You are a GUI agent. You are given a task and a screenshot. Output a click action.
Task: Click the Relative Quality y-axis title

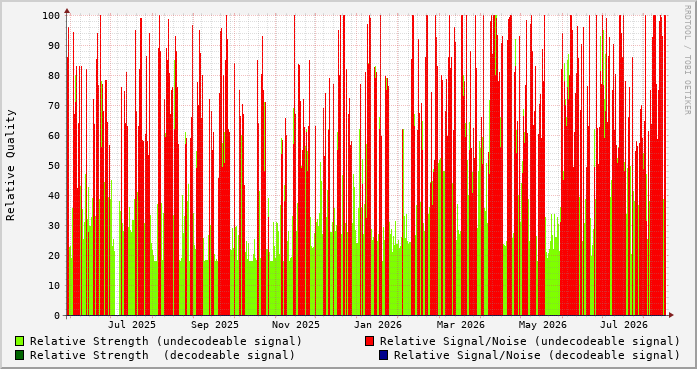click(x=11, y=165)
